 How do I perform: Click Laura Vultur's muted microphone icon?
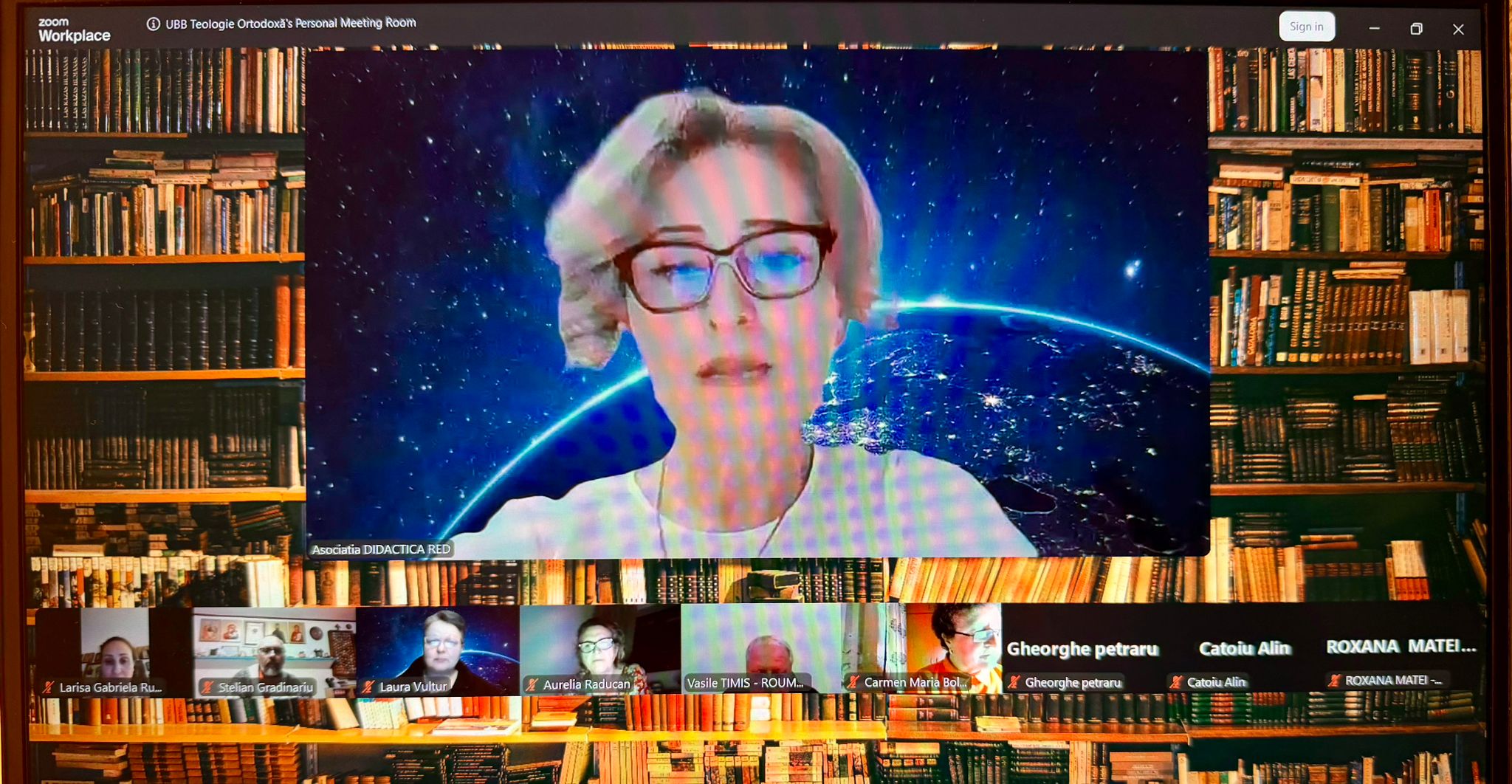pyautogui.click(x=368, y=687)
